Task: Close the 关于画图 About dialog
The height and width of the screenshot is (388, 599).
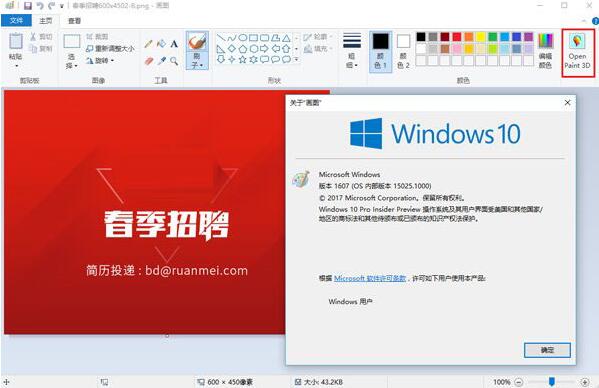Action: tap(567, 102)
